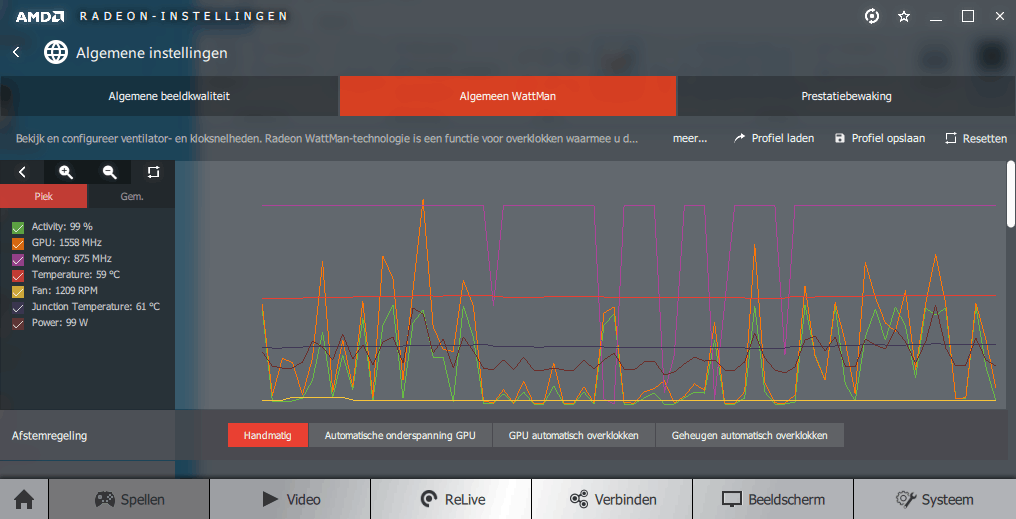Toggle the Junction Temperature checkbox

coord(18,307)
